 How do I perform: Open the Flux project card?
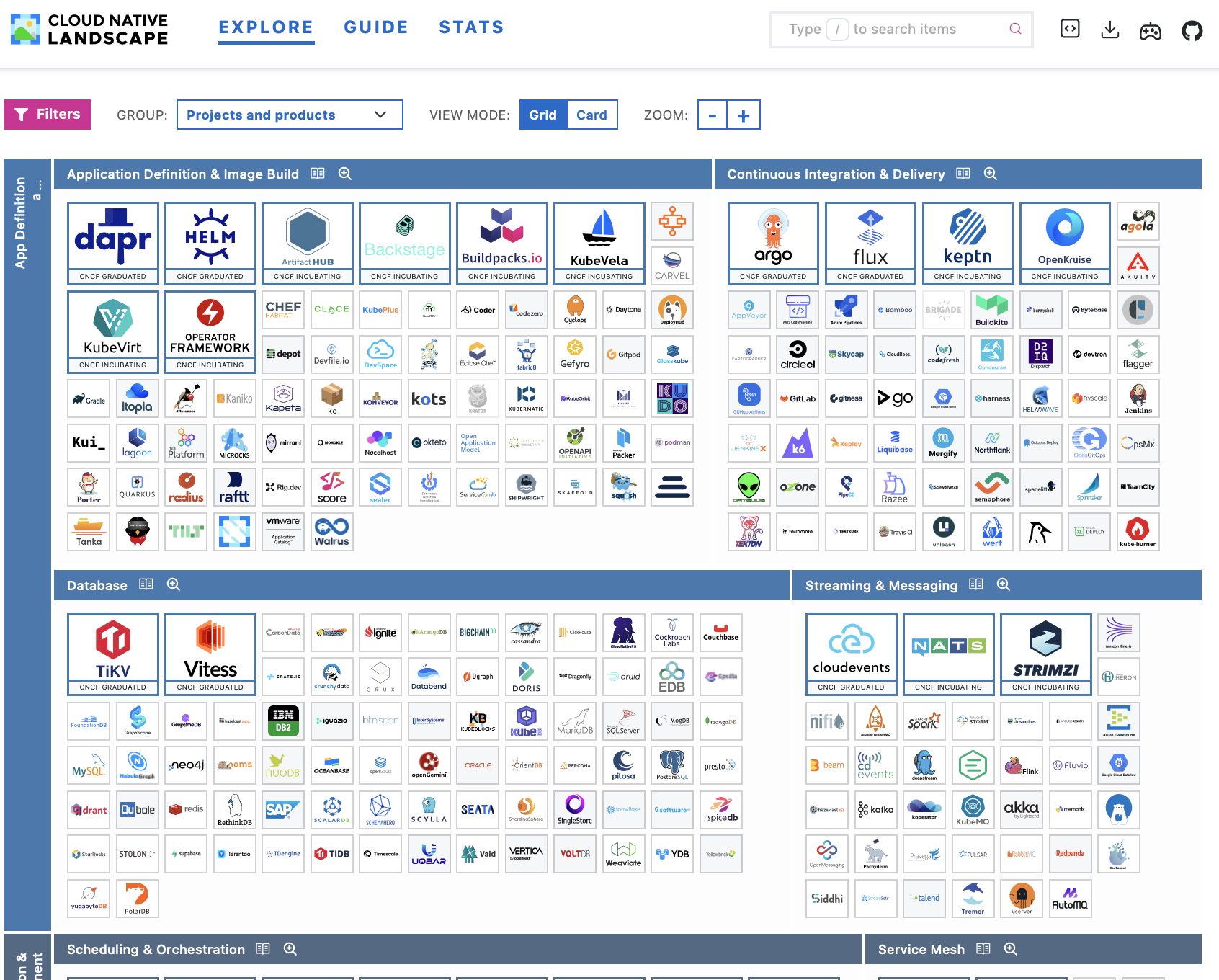click(x=870, y=243)
